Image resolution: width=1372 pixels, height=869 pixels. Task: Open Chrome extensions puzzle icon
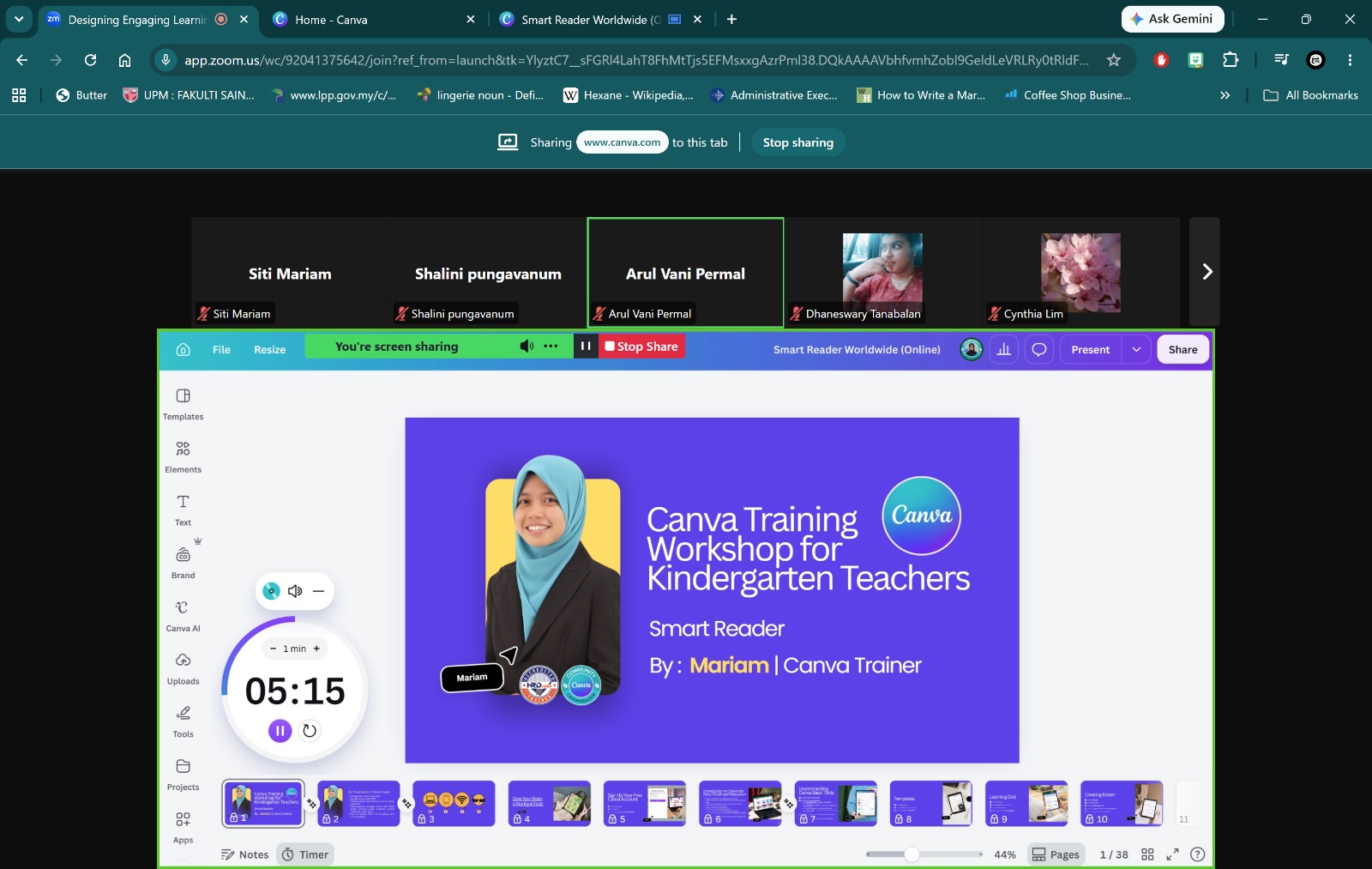1231,60
